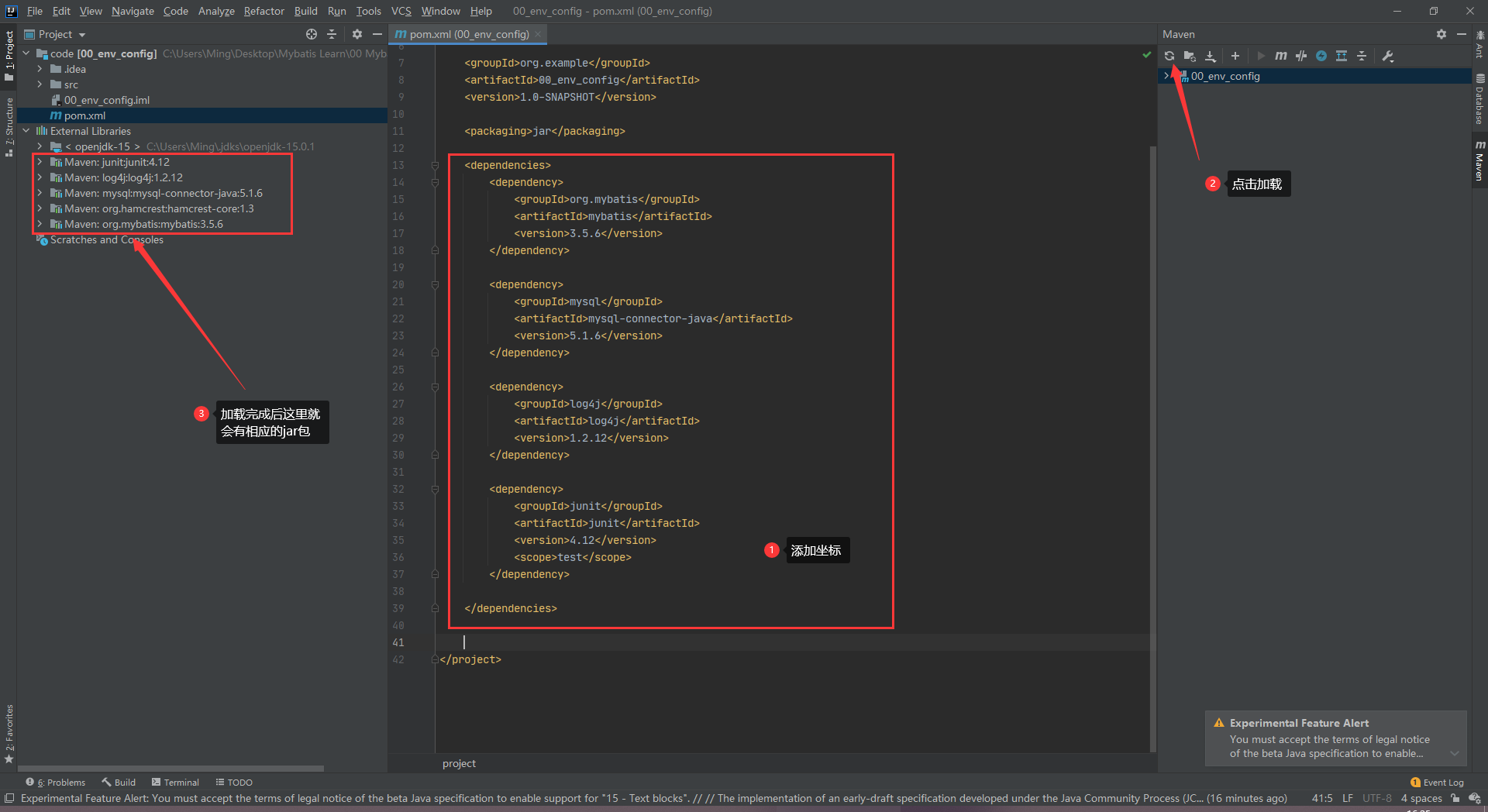Generate sources and update folders icon
The width and height of the screenshot is (1488, 812).
coord(1190,56)
